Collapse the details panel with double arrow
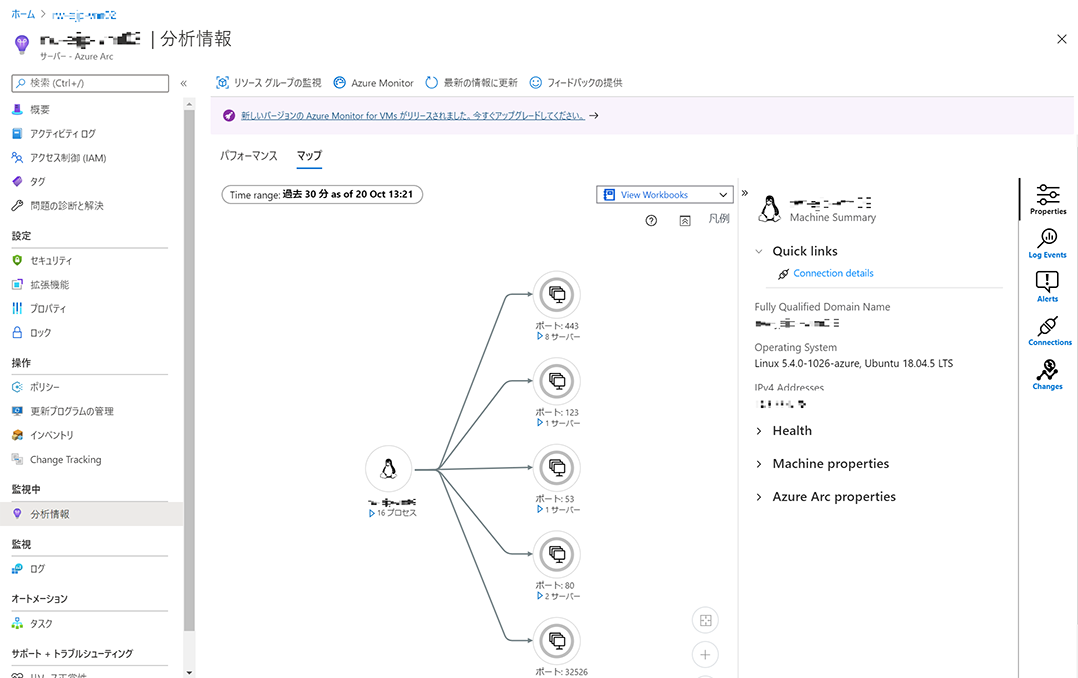Screen dimensions: 1078x678 click(745, 193)
